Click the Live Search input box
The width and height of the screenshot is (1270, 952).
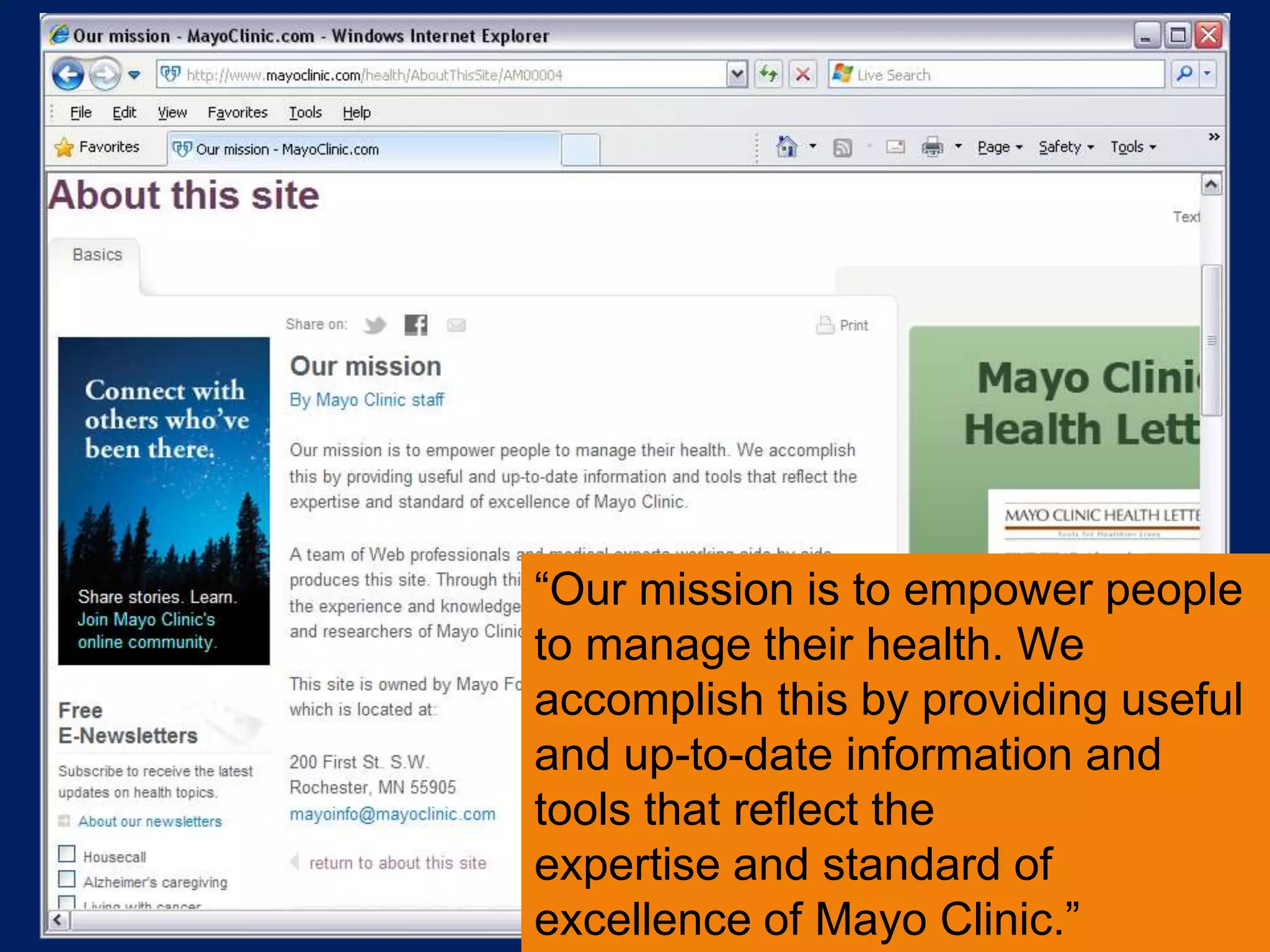[996, 75]
